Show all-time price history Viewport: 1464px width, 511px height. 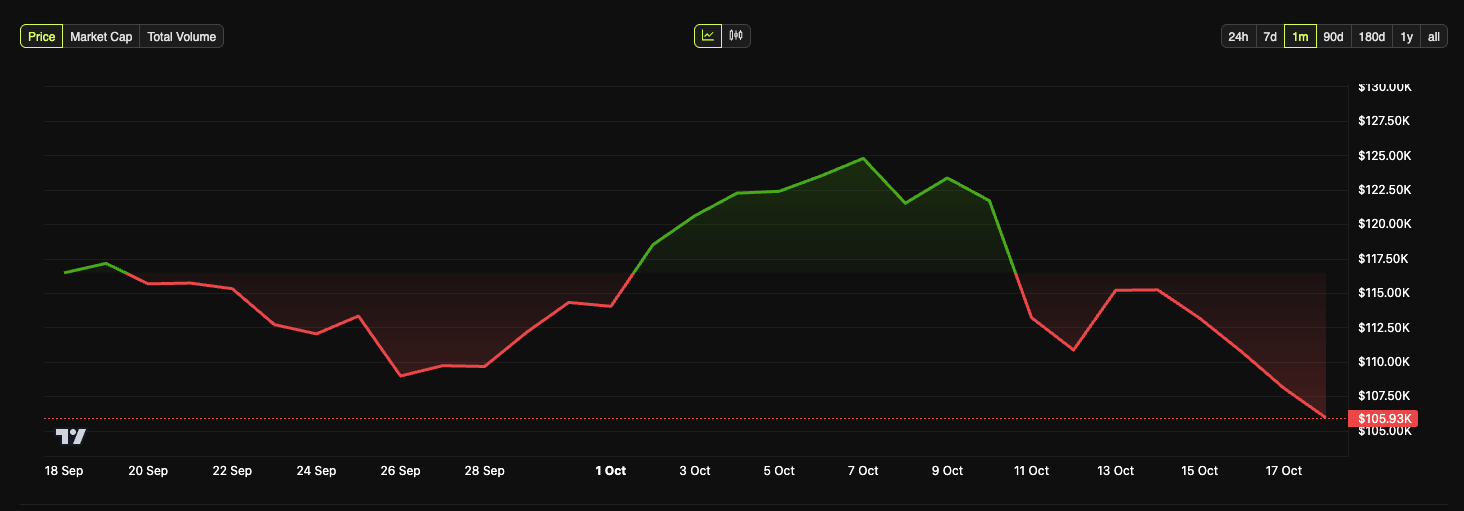[1433, 37]
